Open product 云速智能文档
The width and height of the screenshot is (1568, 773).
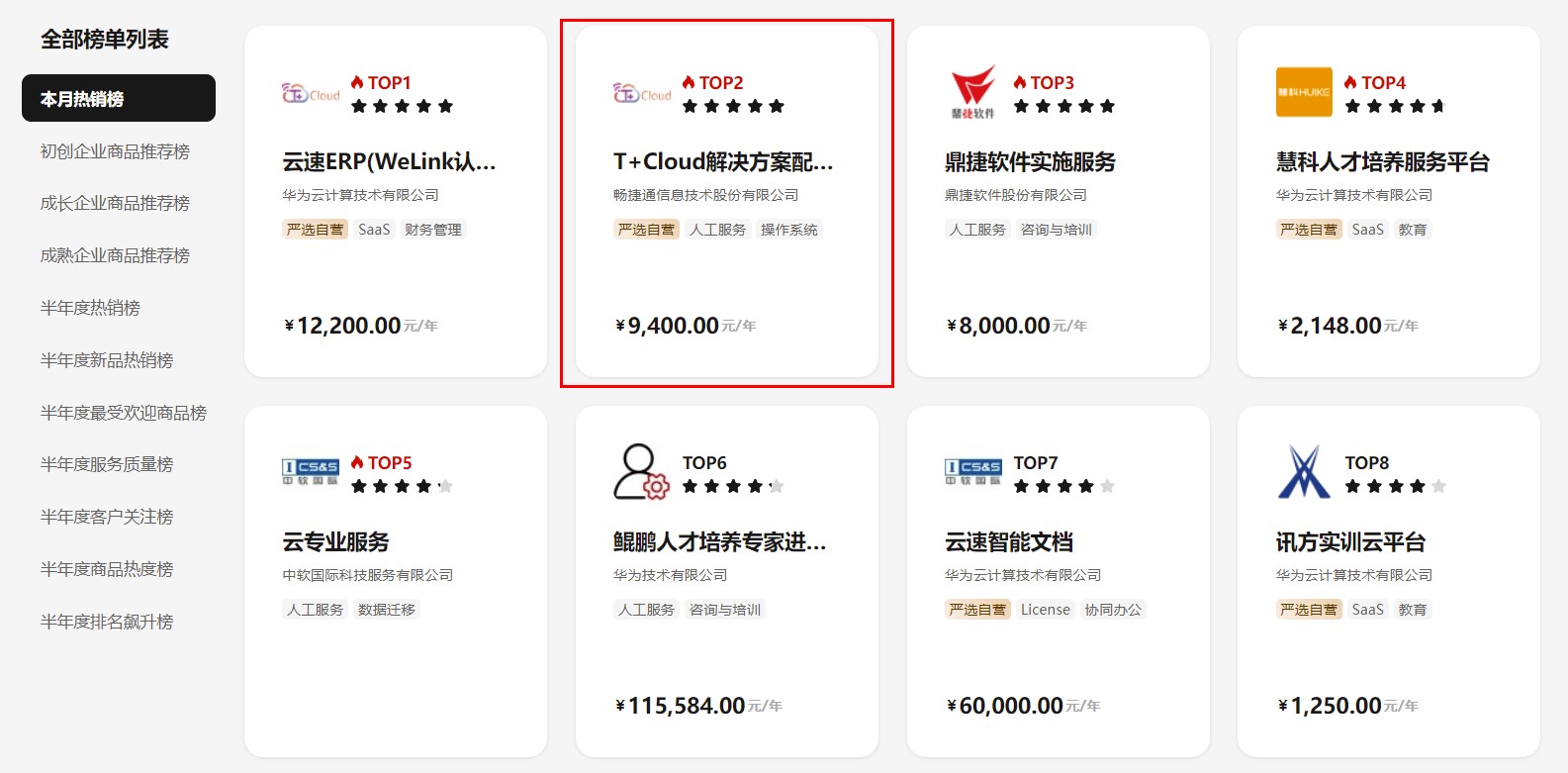(x=1009, y=541)
